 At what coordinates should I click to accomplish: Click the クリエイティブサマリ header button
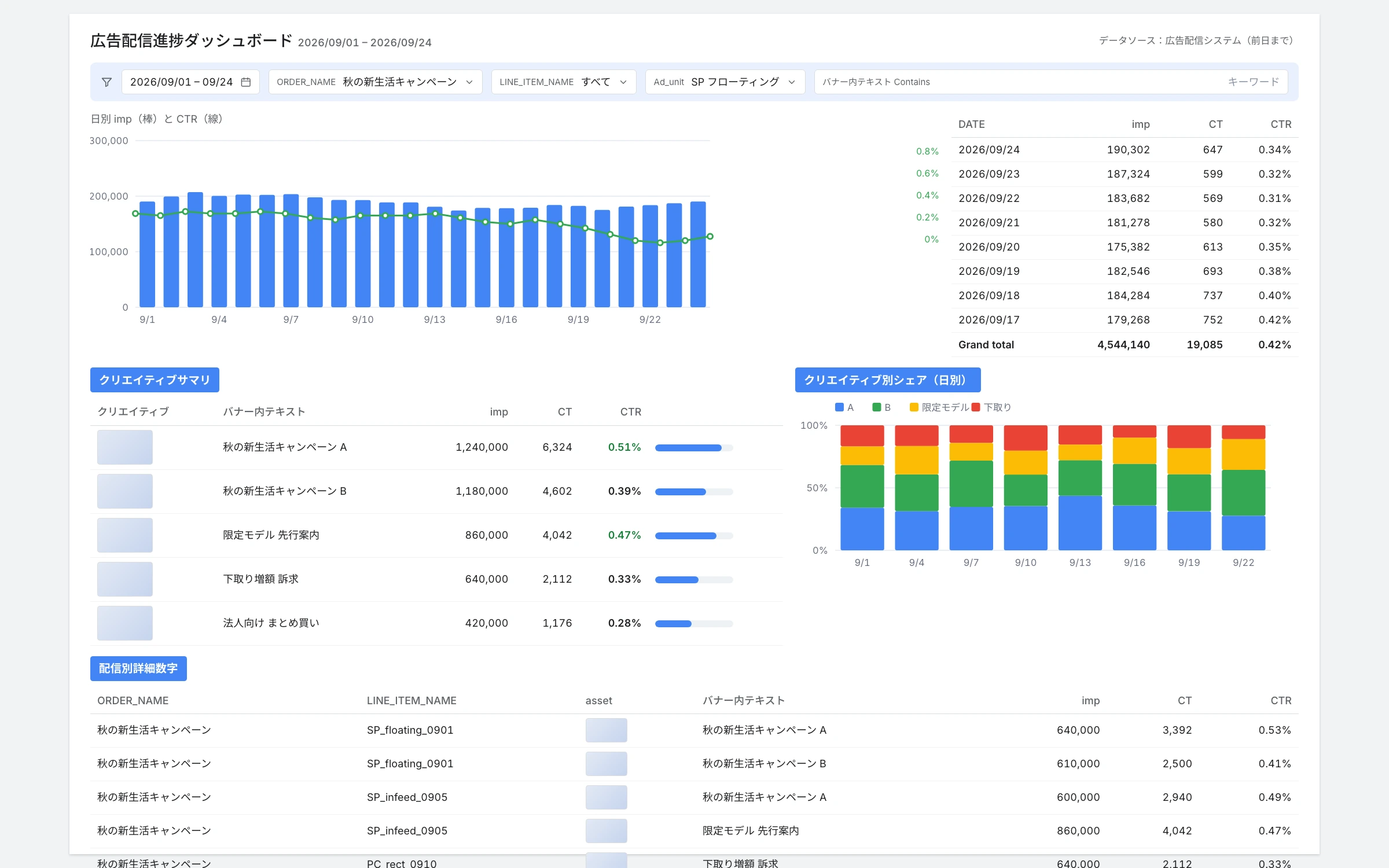pyautogui.click(x=155, y=380)
